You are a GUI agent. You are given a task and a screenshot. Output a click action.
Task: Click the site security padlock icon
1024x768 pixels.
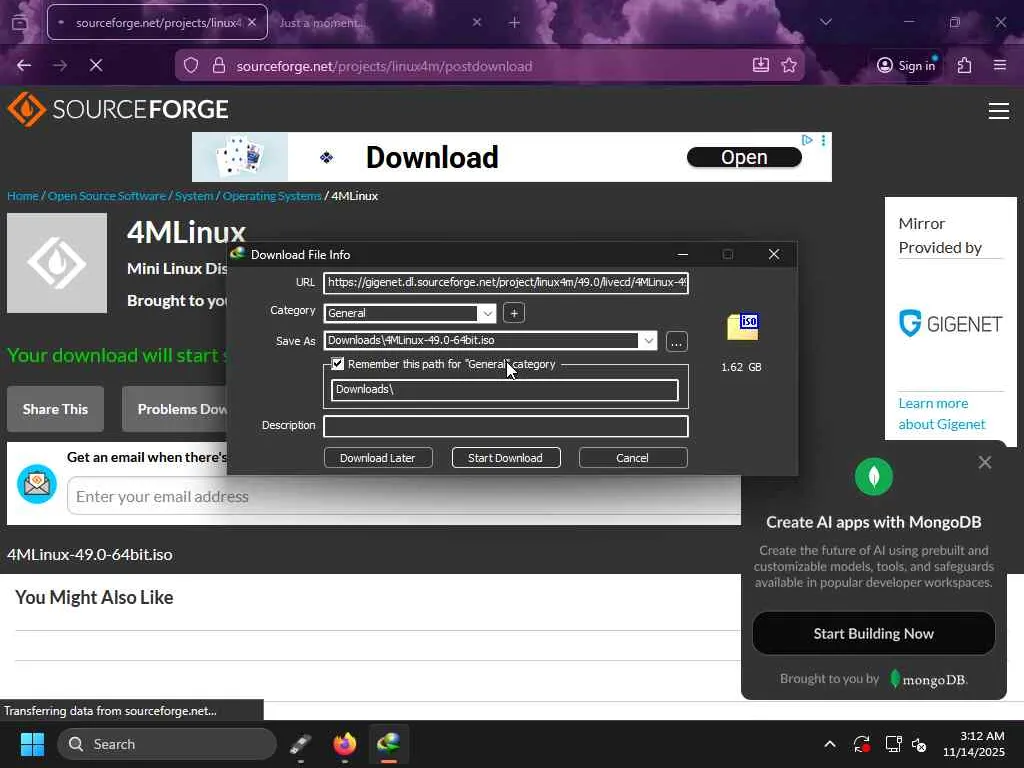pos(219,66)
